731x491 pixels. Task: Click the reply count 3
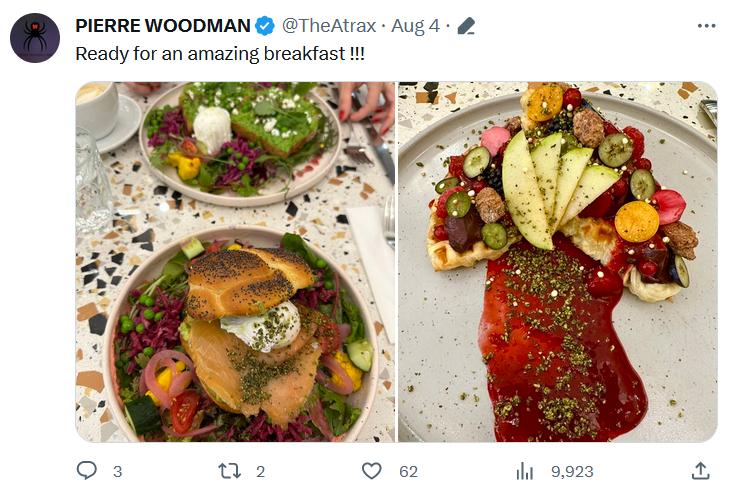[x=117, y=471]
